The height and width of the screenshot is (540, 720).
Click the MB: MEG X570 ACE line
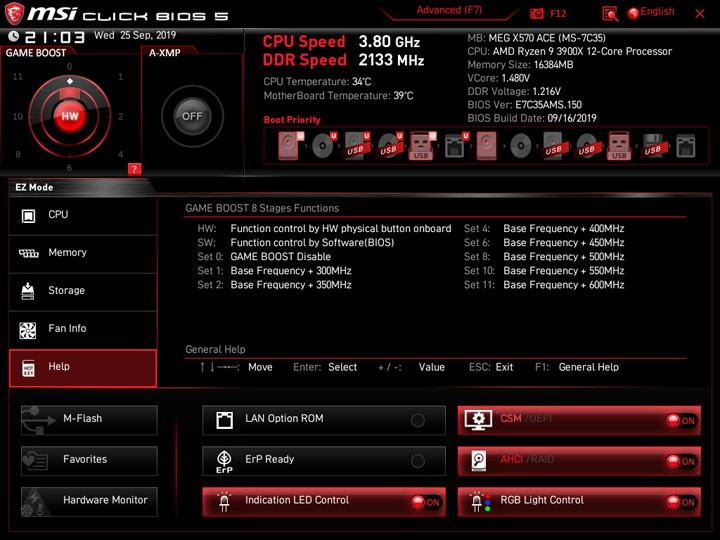(x=536, y=38)
